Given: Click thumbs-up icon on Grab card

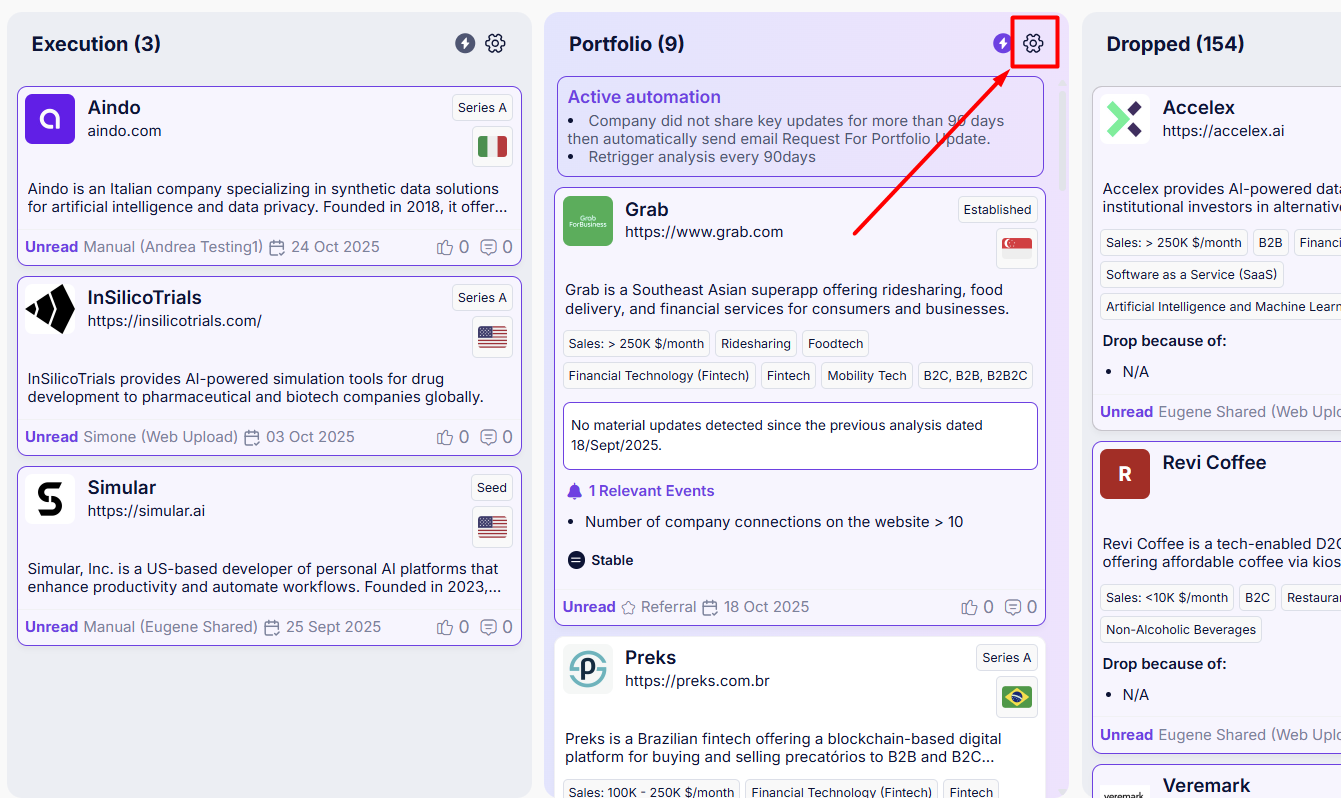Looking at the screenshot, I should [x=969, y=607].
